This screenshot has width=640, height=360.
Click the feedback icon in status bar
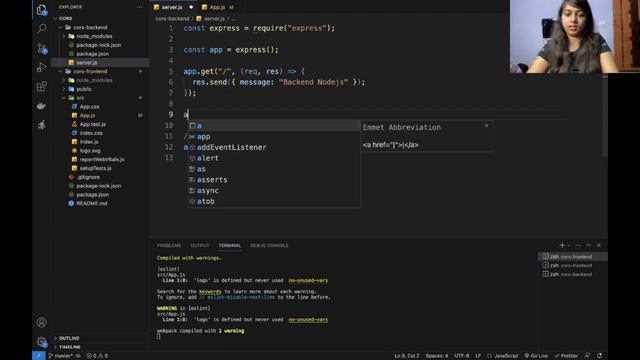tap(587, 356)
